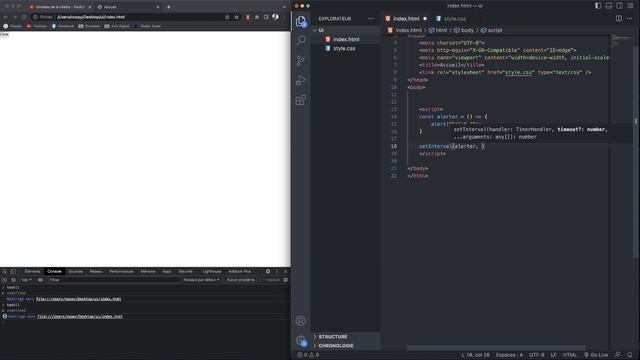This screenshot has width=640, height=360.
Task: Click the Espaces: 4 indentation indicator
Action: click(509, 355)
